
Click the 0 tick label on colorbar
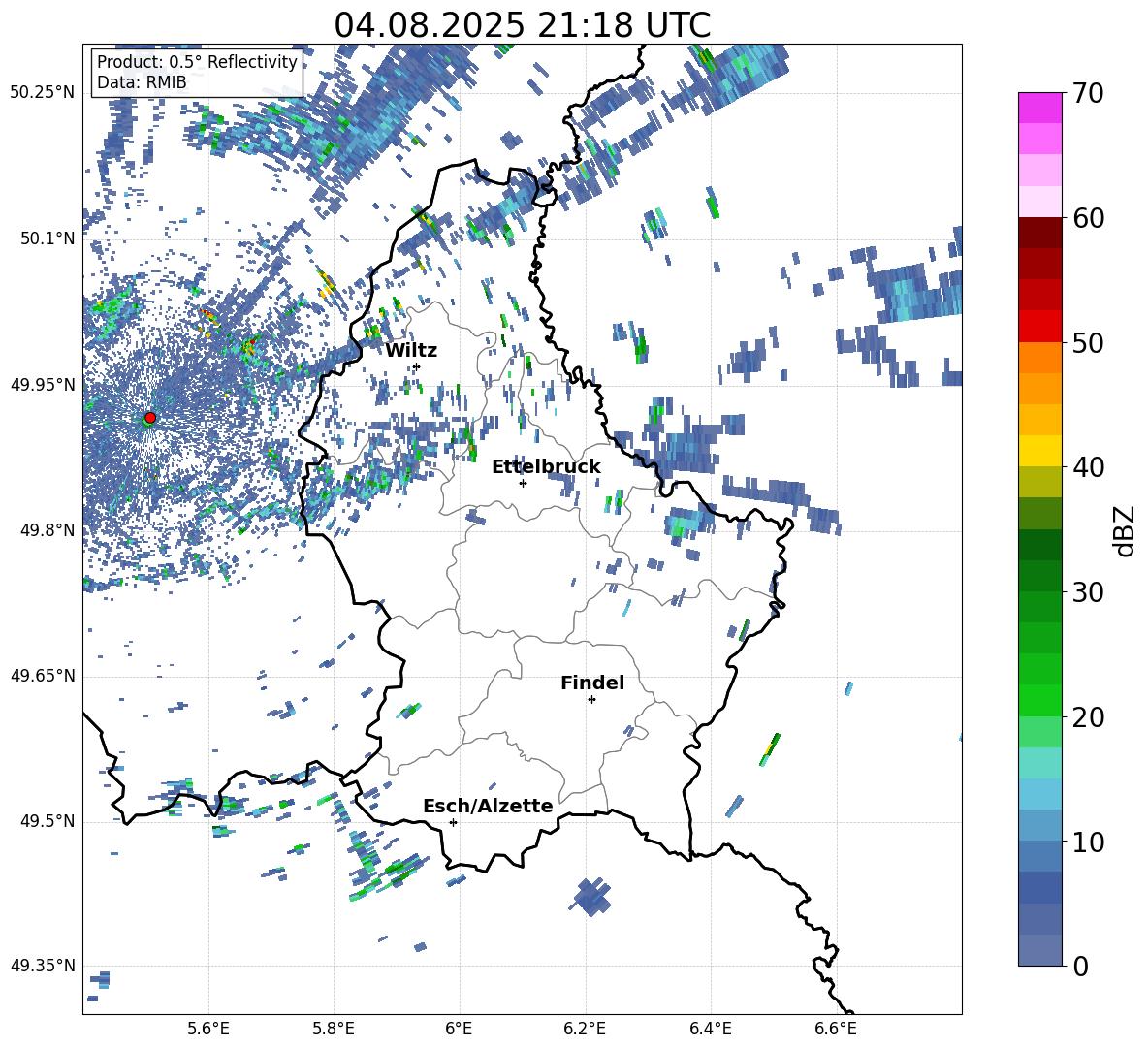(1080, 966)
